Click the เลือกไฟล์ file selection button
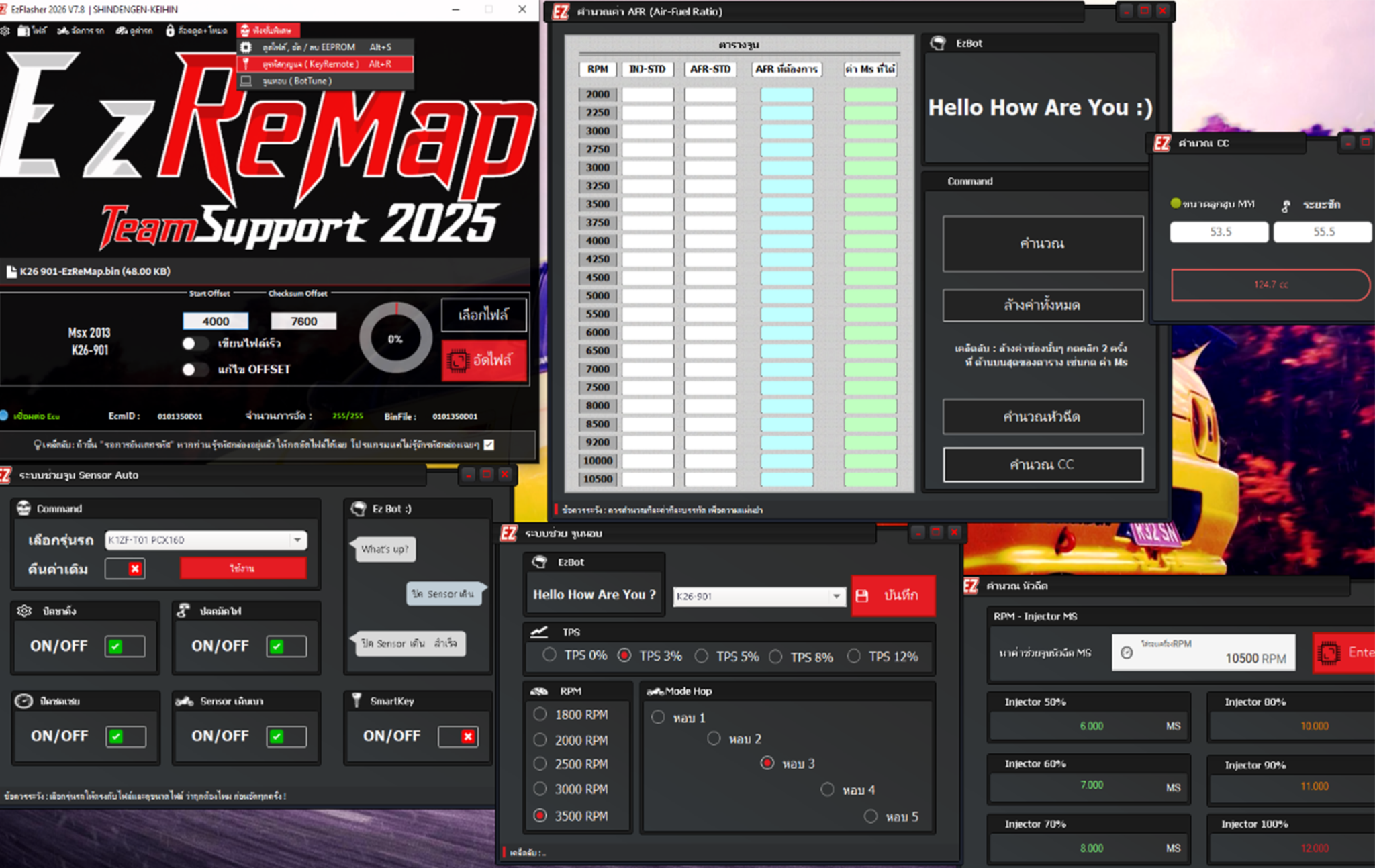Image resolution: width=1375 pixels, height=868 pixels. [x=484, y=314]
